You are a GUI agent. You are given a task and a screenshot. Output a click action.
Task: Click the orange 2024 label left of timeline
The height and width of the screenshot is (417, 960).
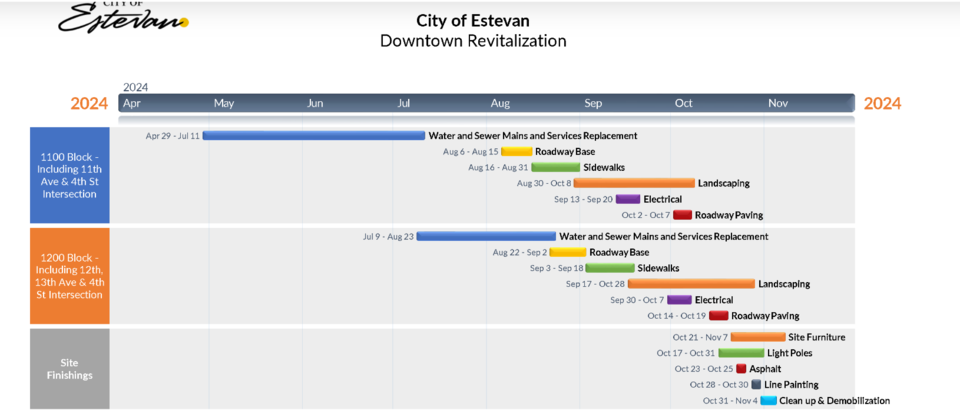89,103
